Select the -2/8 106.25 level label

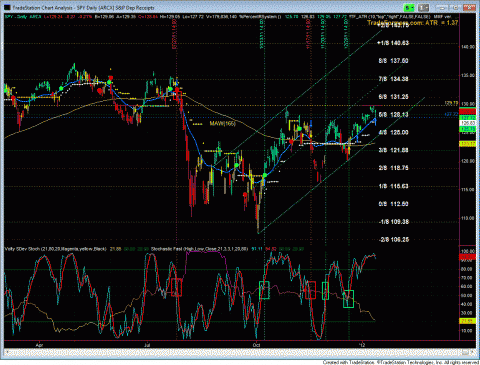tap(393, 240)
